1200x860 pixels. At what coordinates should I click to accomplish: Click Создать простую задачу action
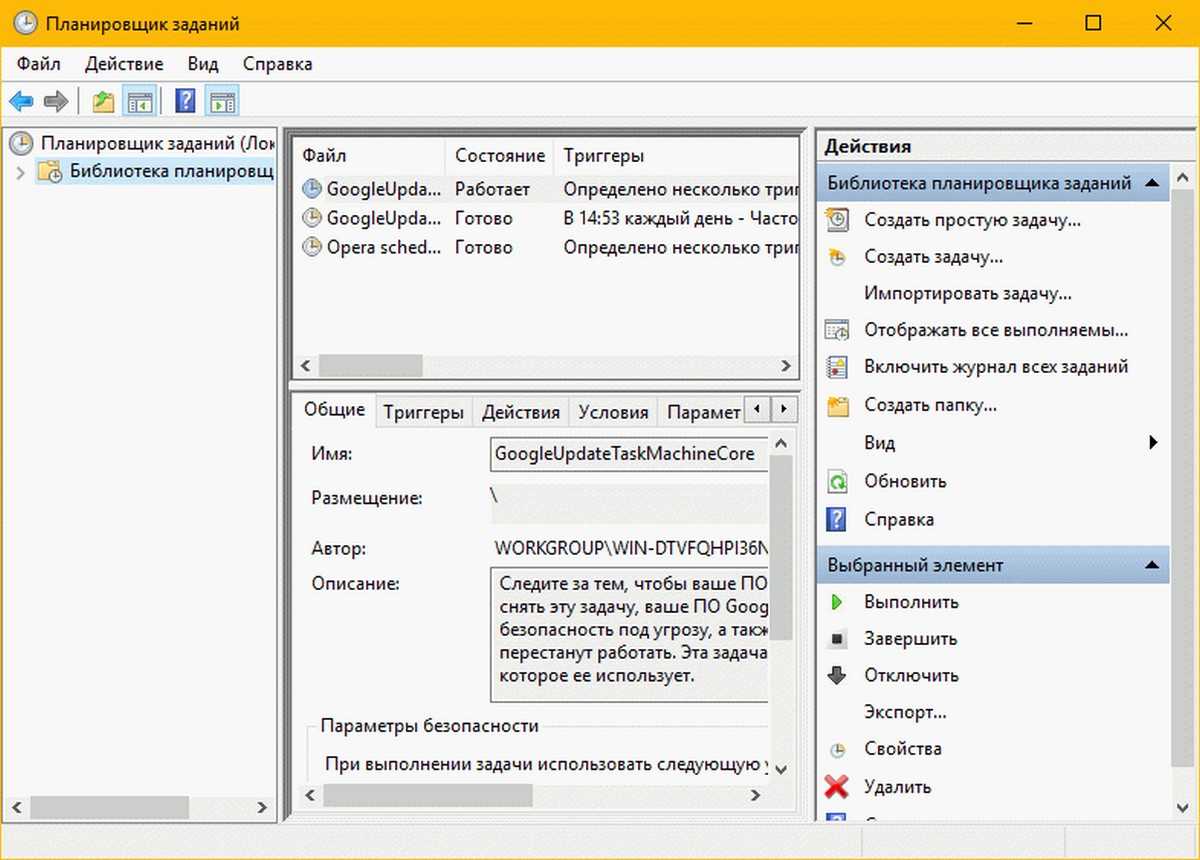click(972, 220)
